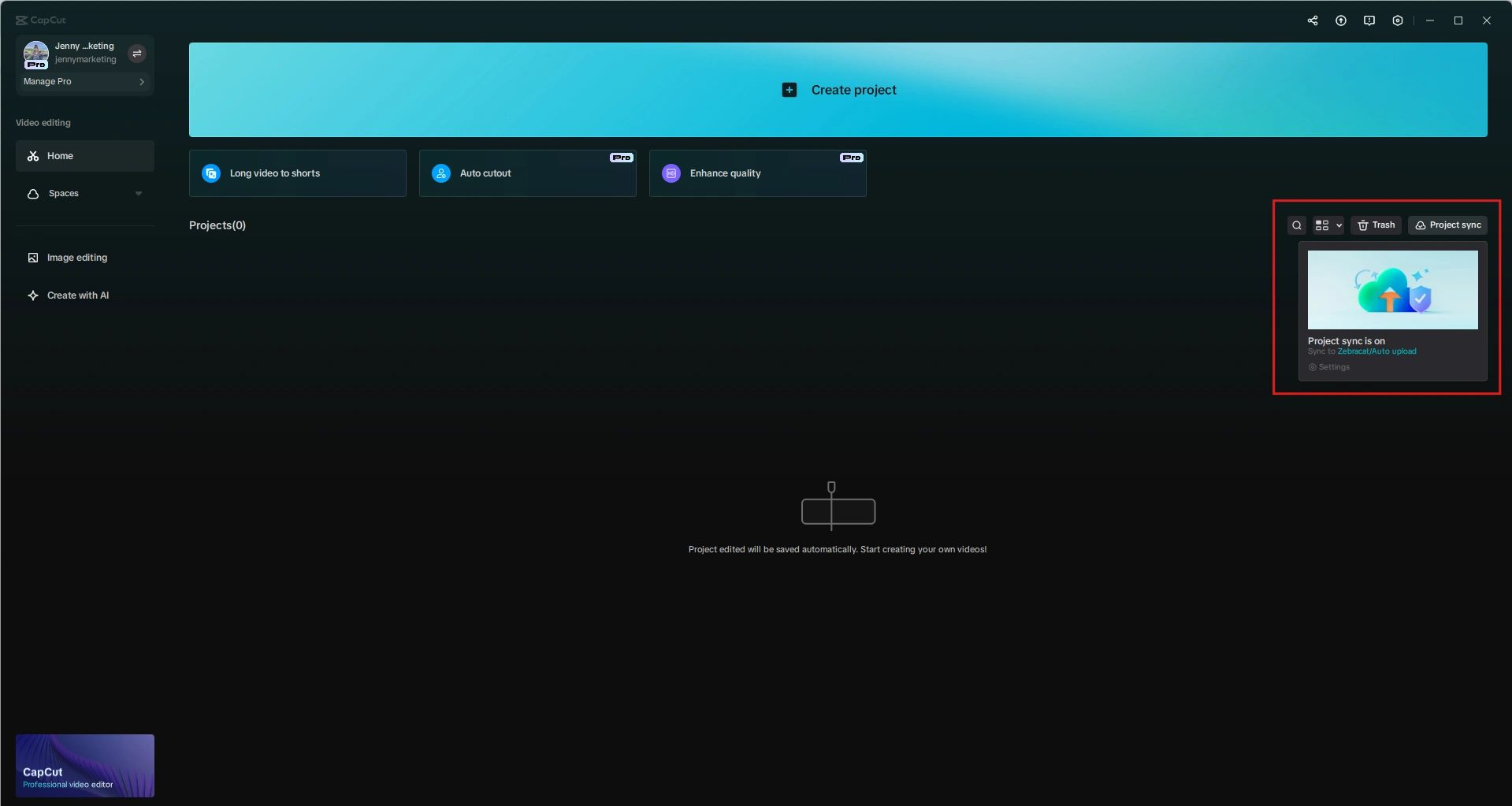Click the Long video to shorts icon

(x=211, y=173)
